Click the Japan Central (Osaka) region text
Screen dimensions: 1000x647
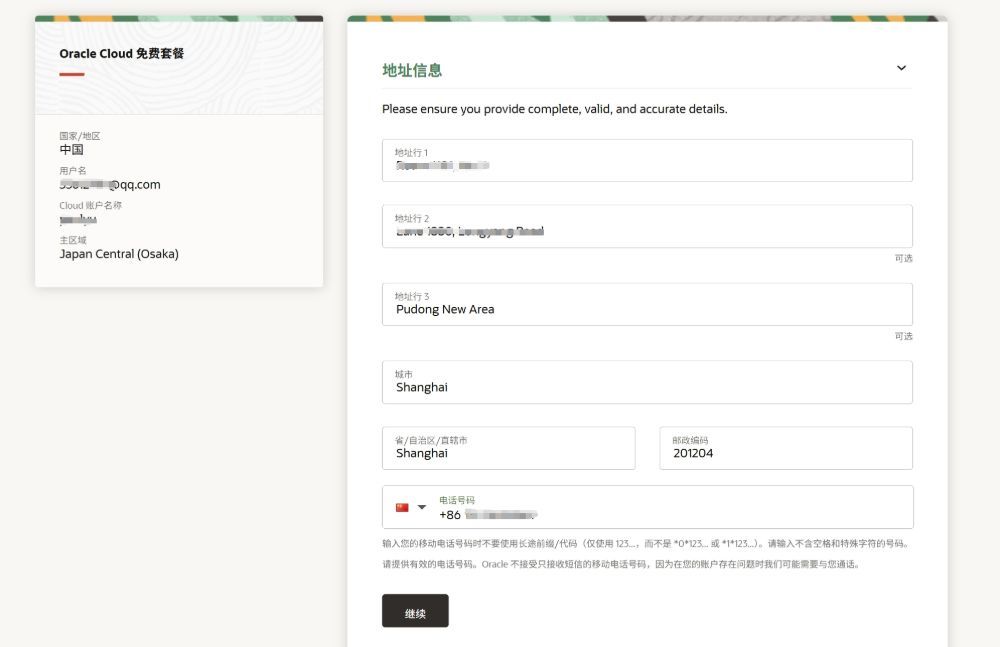click(x=119, y=254)
